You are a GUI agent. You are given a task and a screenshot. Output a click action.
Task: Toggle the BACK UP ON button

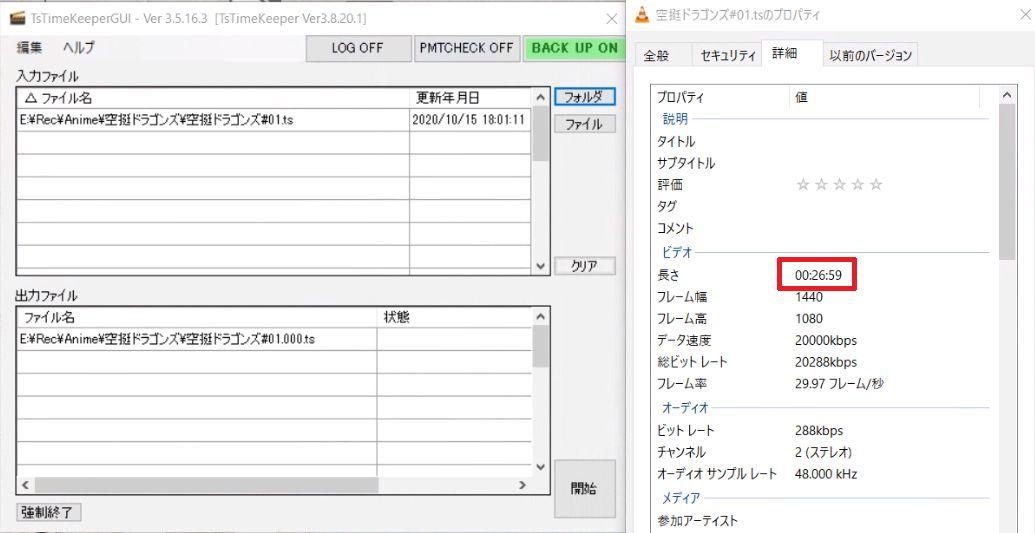click(x=574, y=48)
